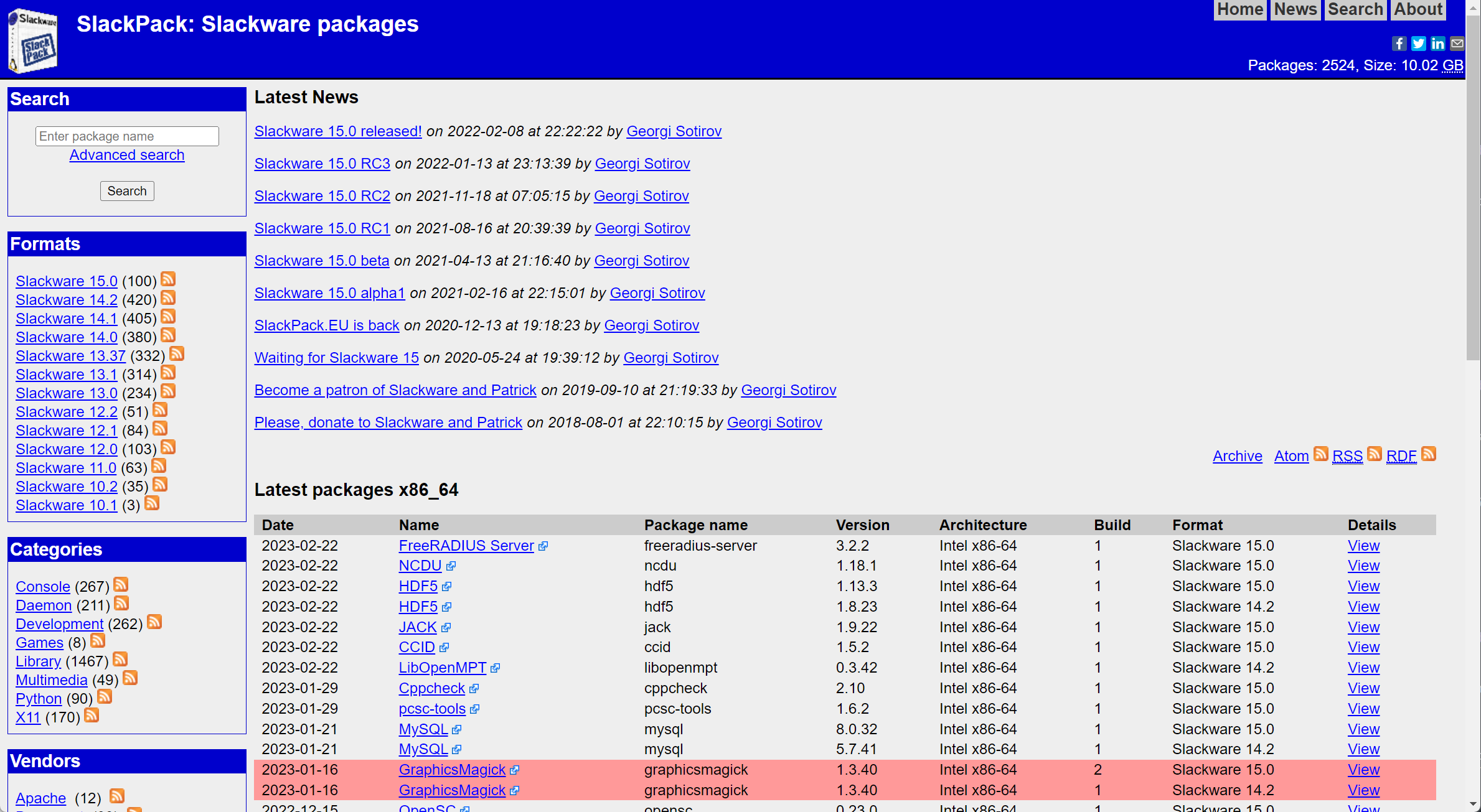Open the About menu item
This screenshot has width=1481, height=812.
pyautogui.click(x=1418, y=9)
